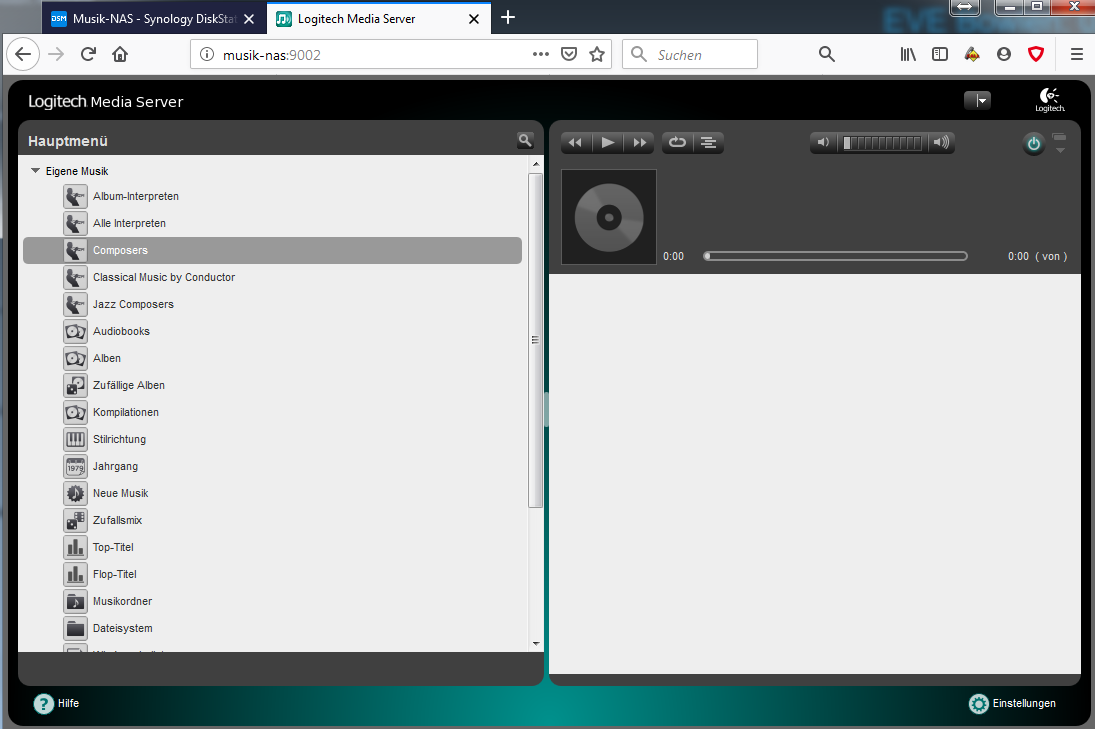Click the Flop-Titel chart icon
Viewport: 1095px width, 729px height.
point(75,574)
